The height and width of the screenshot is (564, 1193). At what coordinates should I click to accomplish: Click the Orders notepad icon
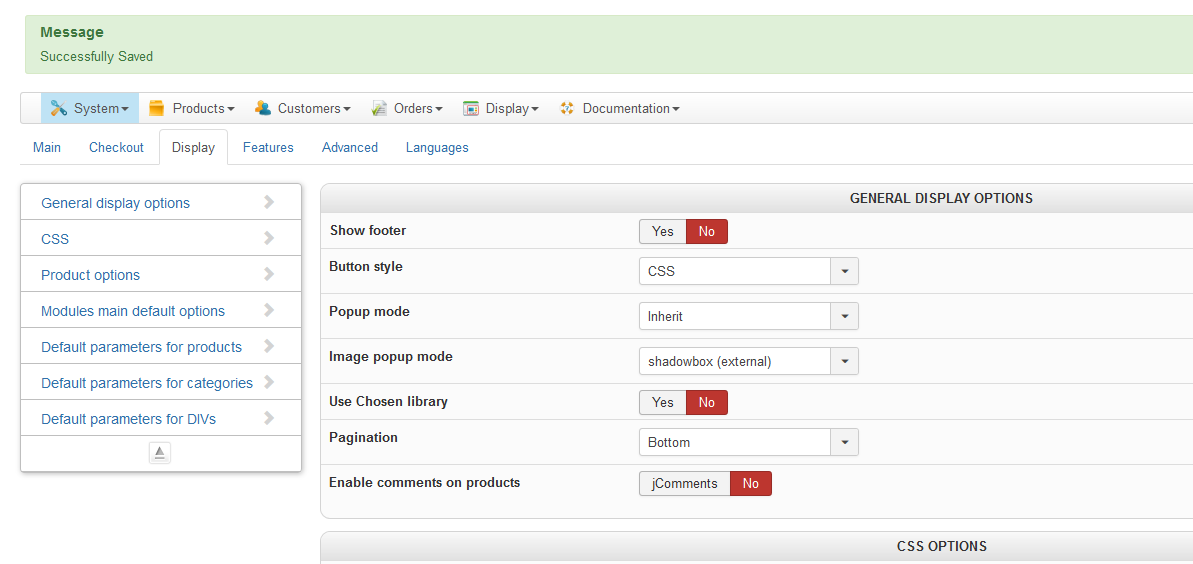(379, 108)
